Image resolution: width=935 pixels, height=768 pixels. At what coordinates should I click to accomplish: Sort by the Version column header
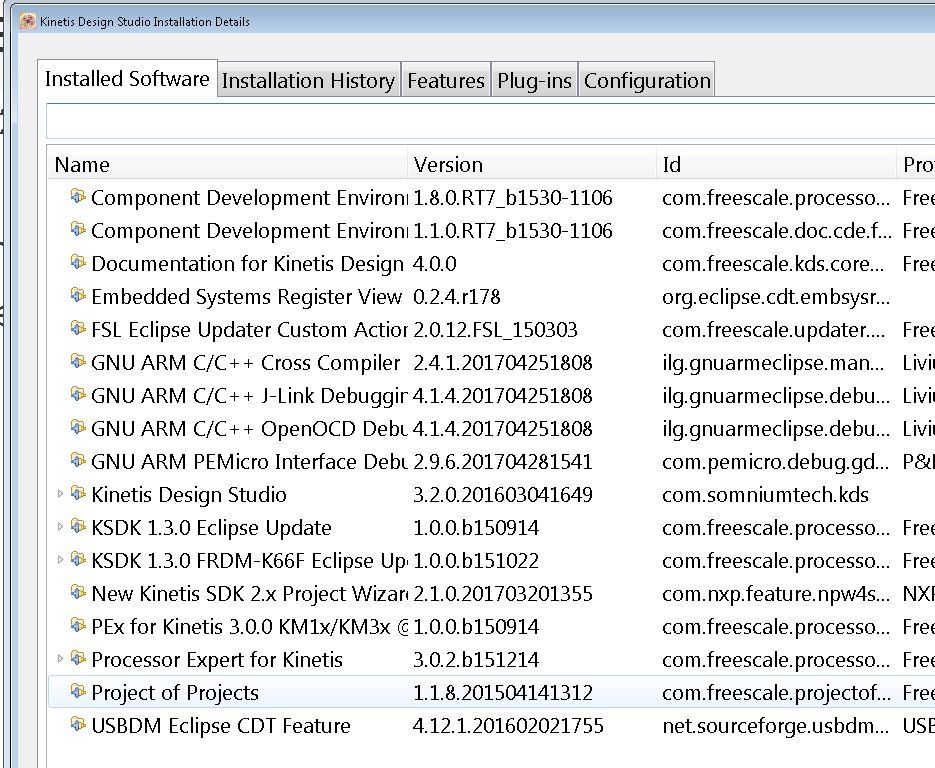click(532, 165)
